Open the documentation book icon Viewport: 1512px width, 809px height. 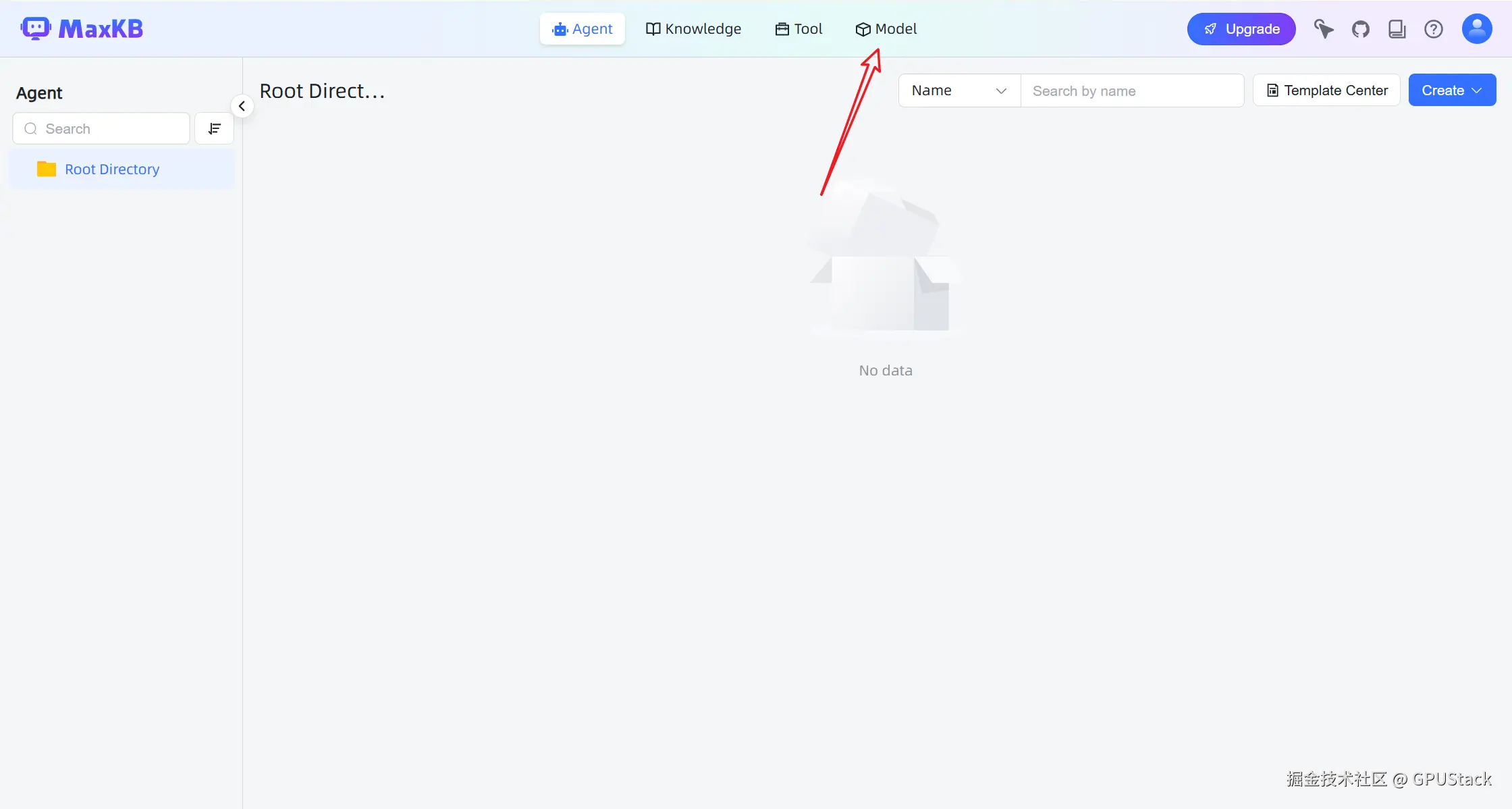[x=1397, y=29]
